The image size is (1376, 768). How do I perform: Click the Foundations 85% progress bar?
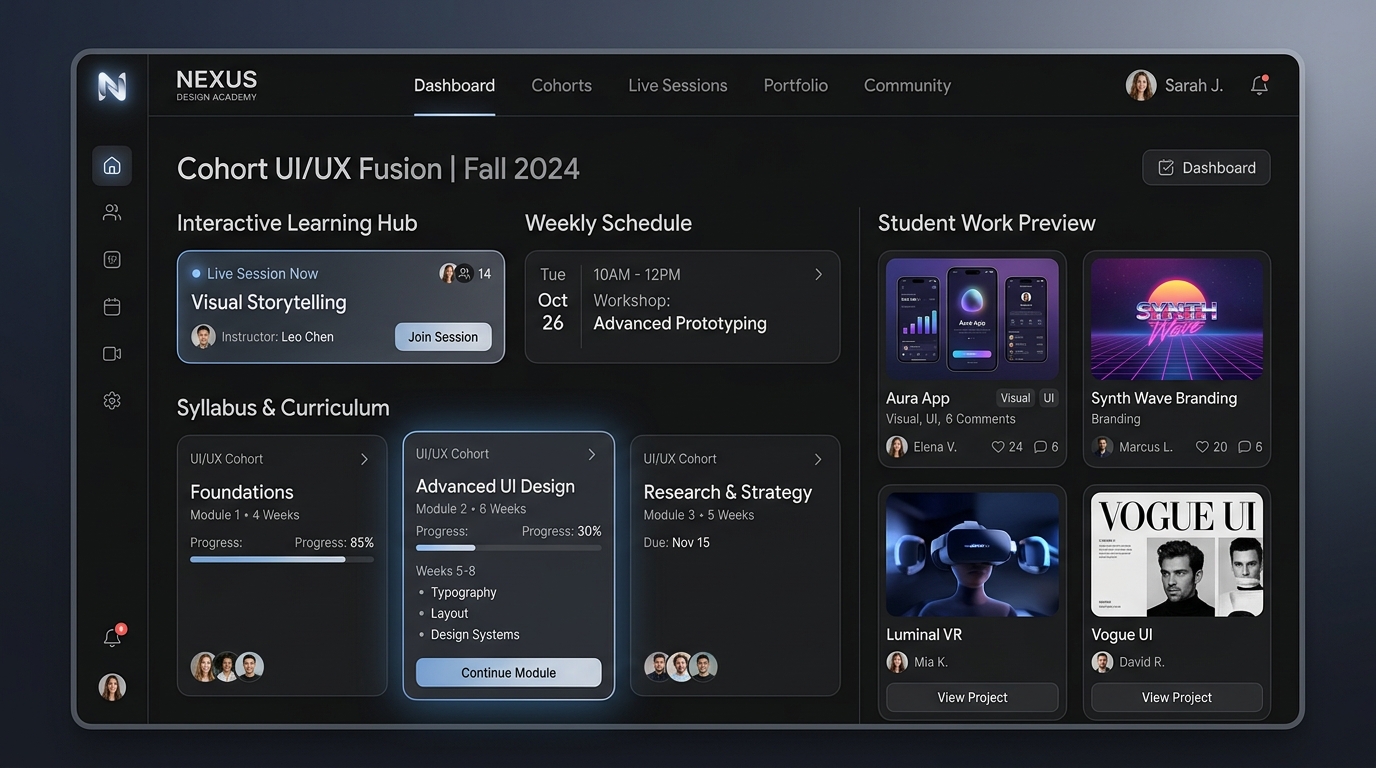282,560
